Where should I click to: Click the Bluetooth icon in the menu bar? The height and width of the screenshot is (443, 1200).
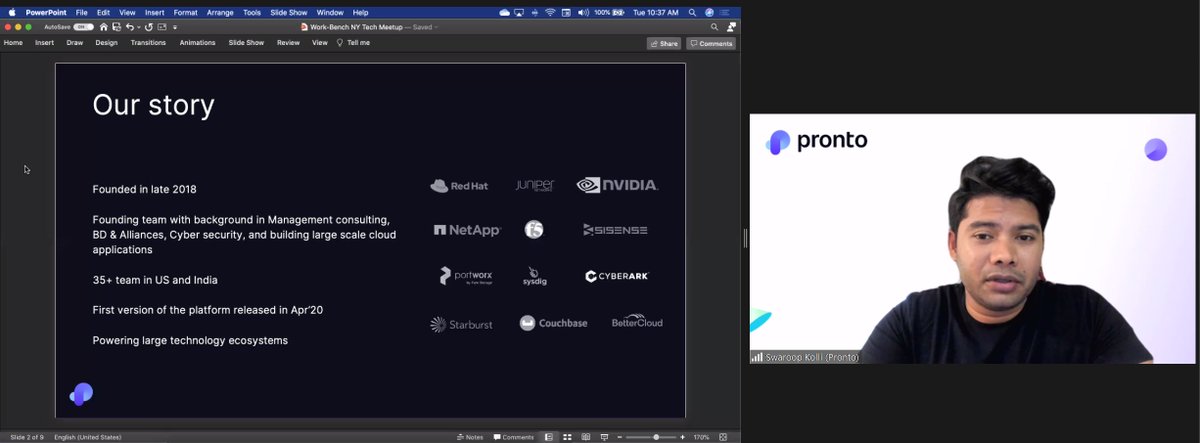[535, 12]
